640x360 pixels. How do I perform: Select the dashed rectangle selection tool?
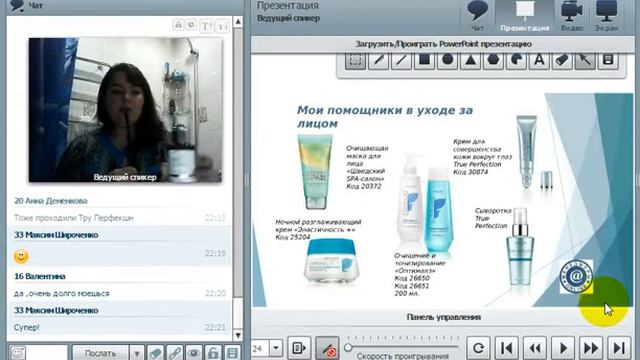point(356,60)
